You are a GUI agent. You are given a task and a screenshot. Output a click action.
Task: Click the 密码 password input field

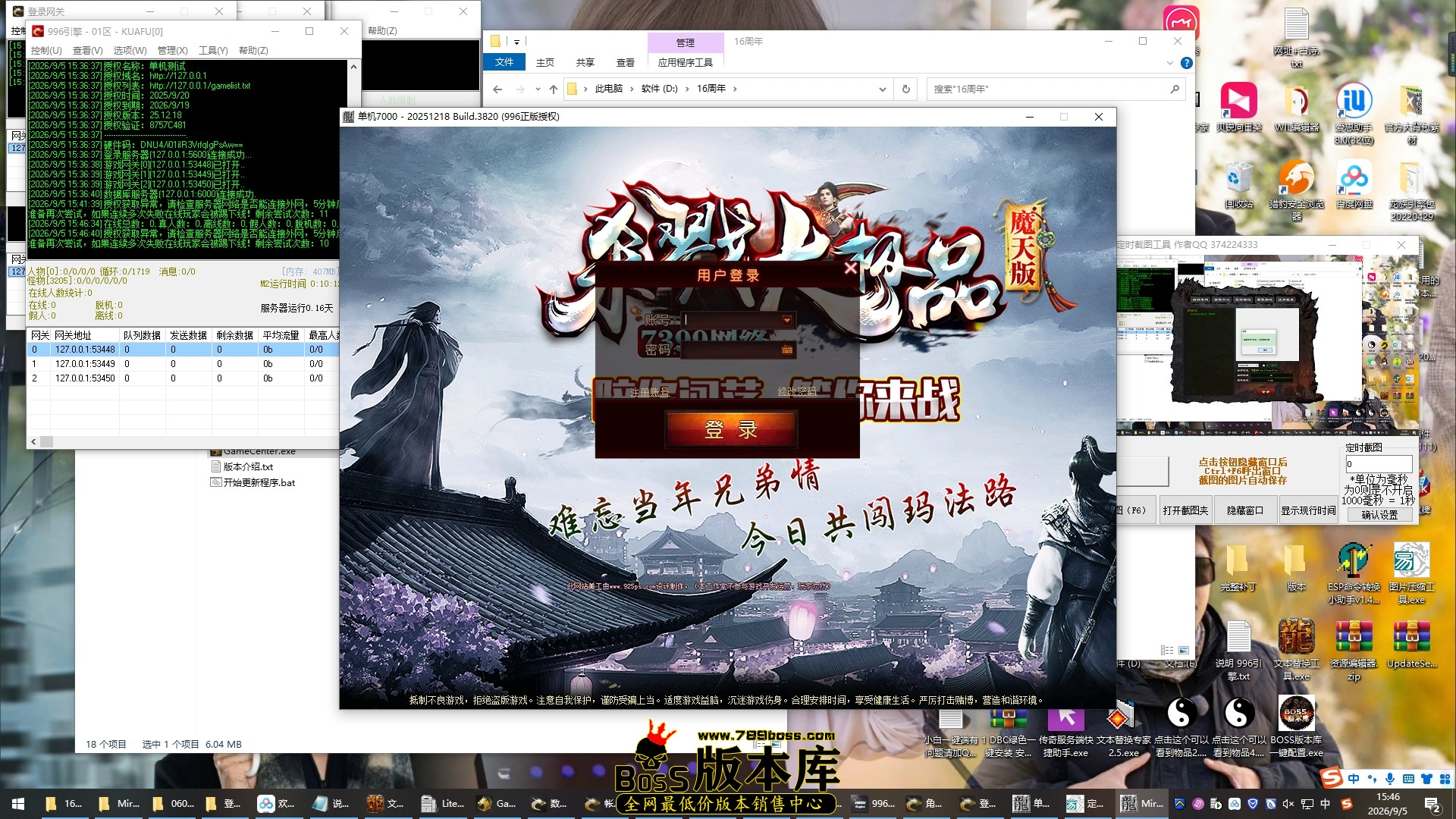(731, 350)
